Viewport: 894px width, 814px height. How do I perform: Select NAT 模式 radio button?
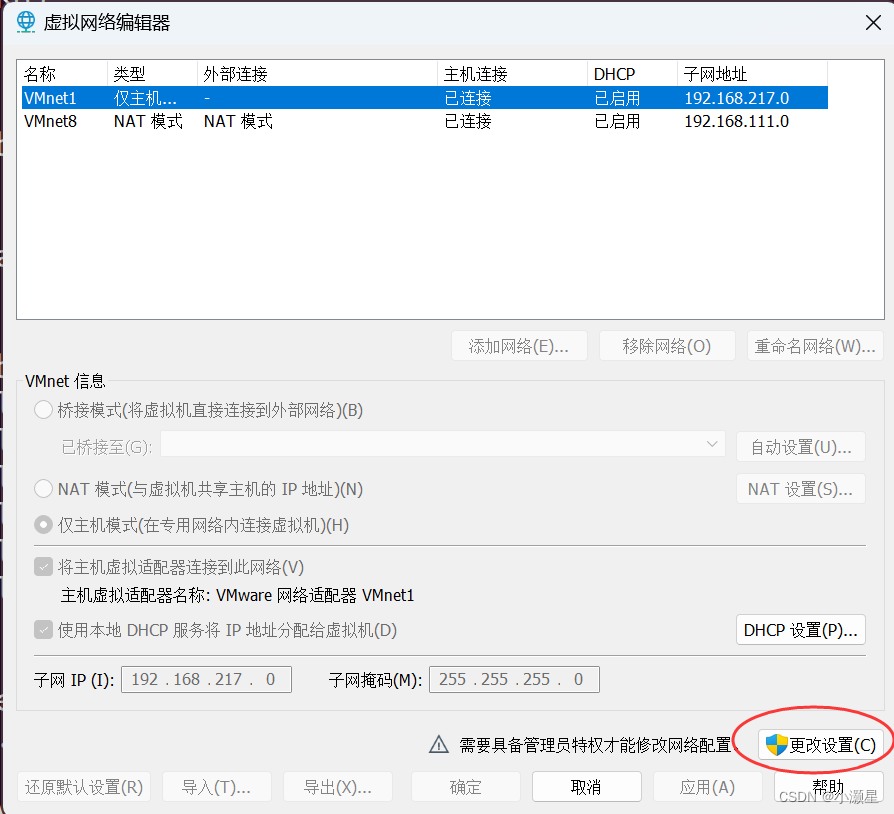(x=43, y=489)
